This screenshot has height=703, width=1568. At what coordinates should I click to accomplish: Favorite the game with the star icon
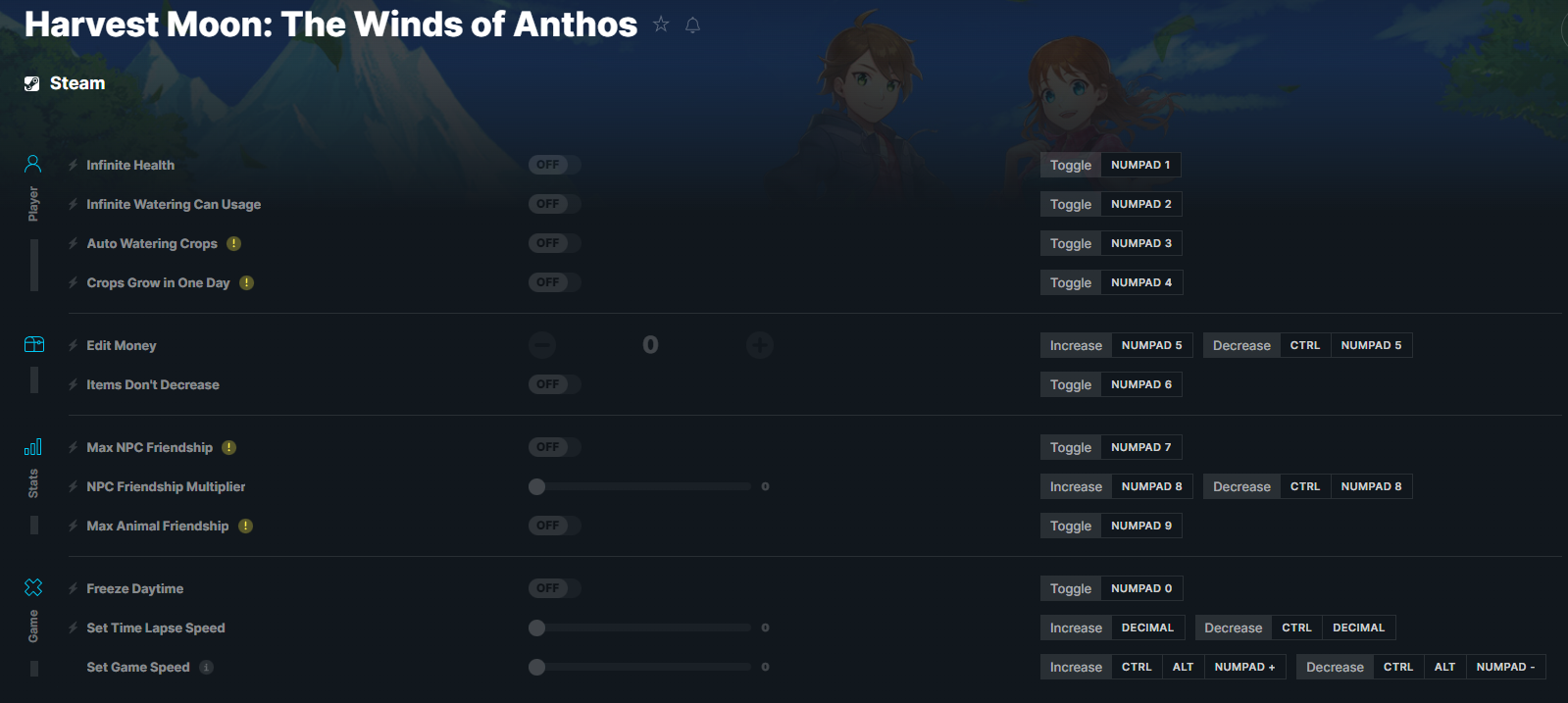[661, 25]
